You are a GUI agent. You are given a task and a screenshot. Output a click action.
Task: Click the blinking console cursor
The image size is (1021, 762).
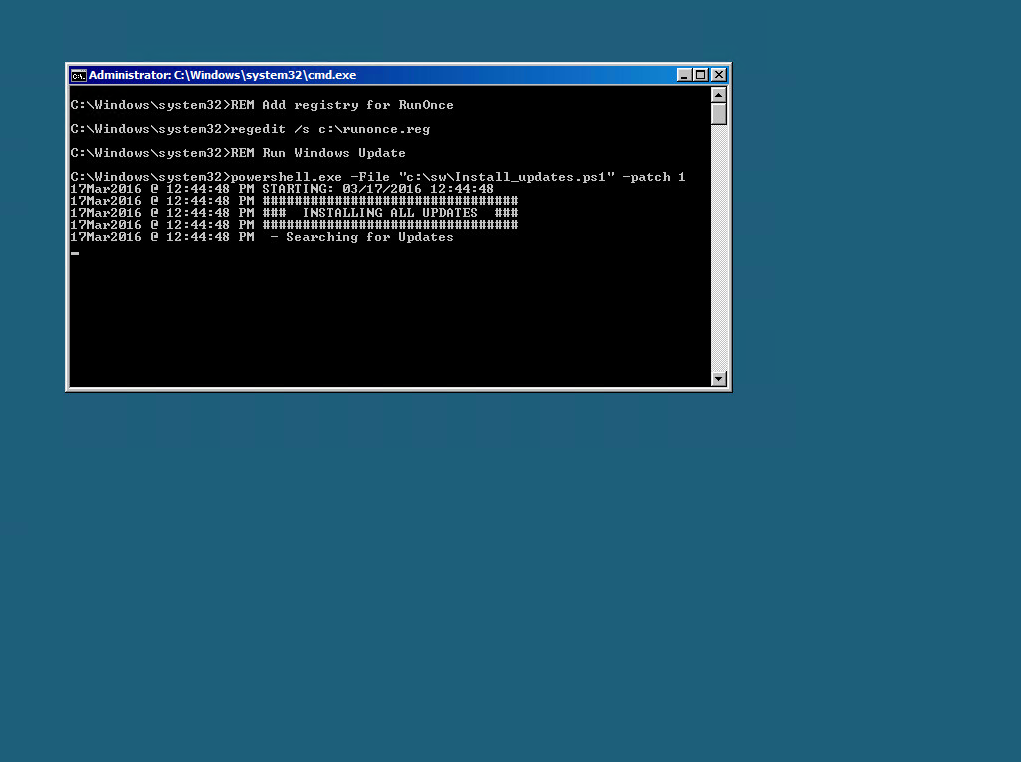click(75, 253)
